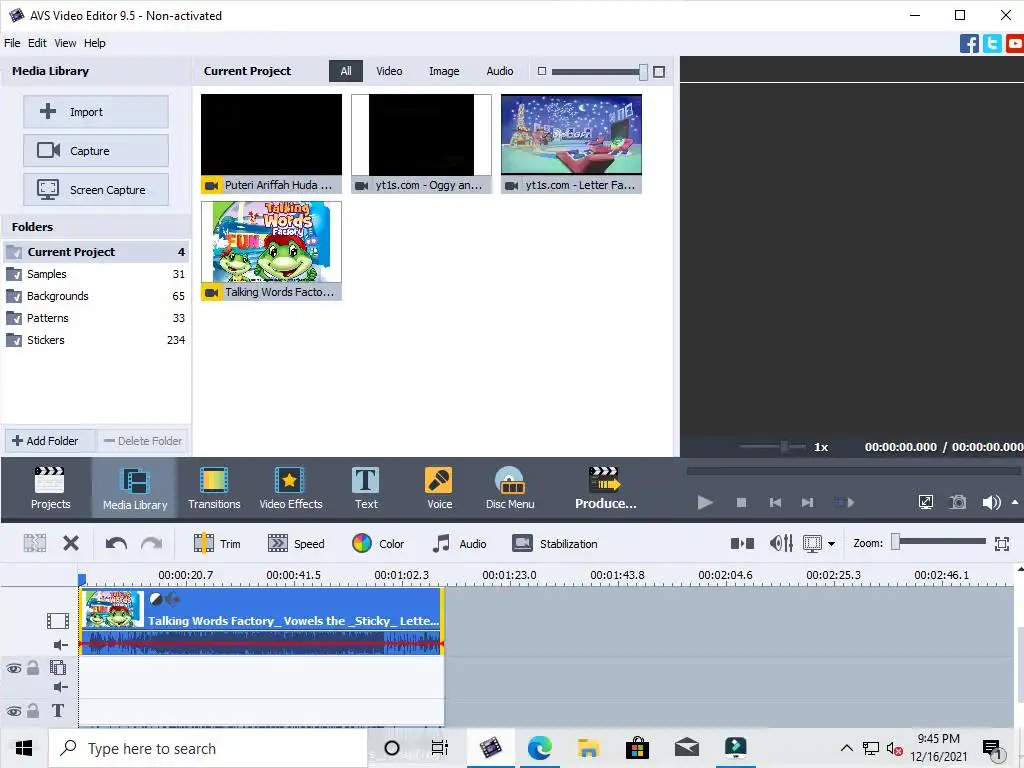
Task: Click the Capture button
Action: point(96,151)
